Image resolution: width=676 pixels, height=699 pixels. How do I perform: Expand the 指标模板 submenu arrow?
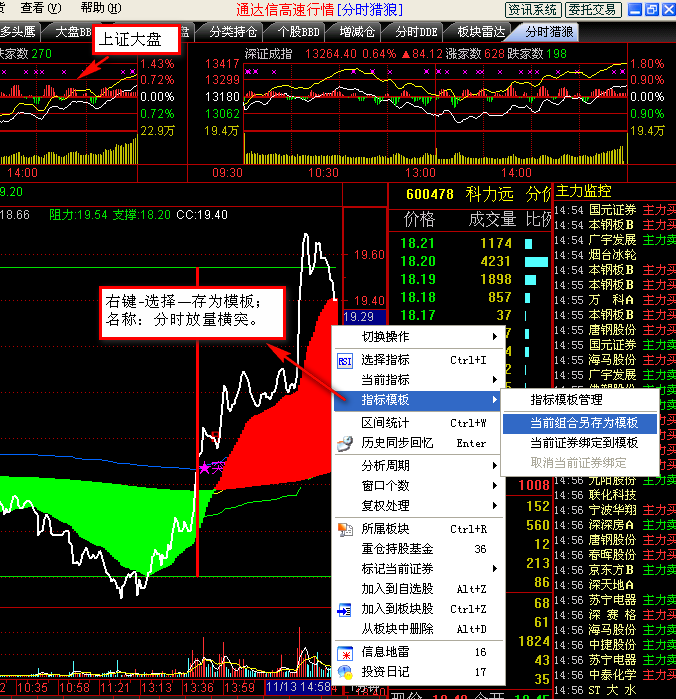click(x=495, y=400)
